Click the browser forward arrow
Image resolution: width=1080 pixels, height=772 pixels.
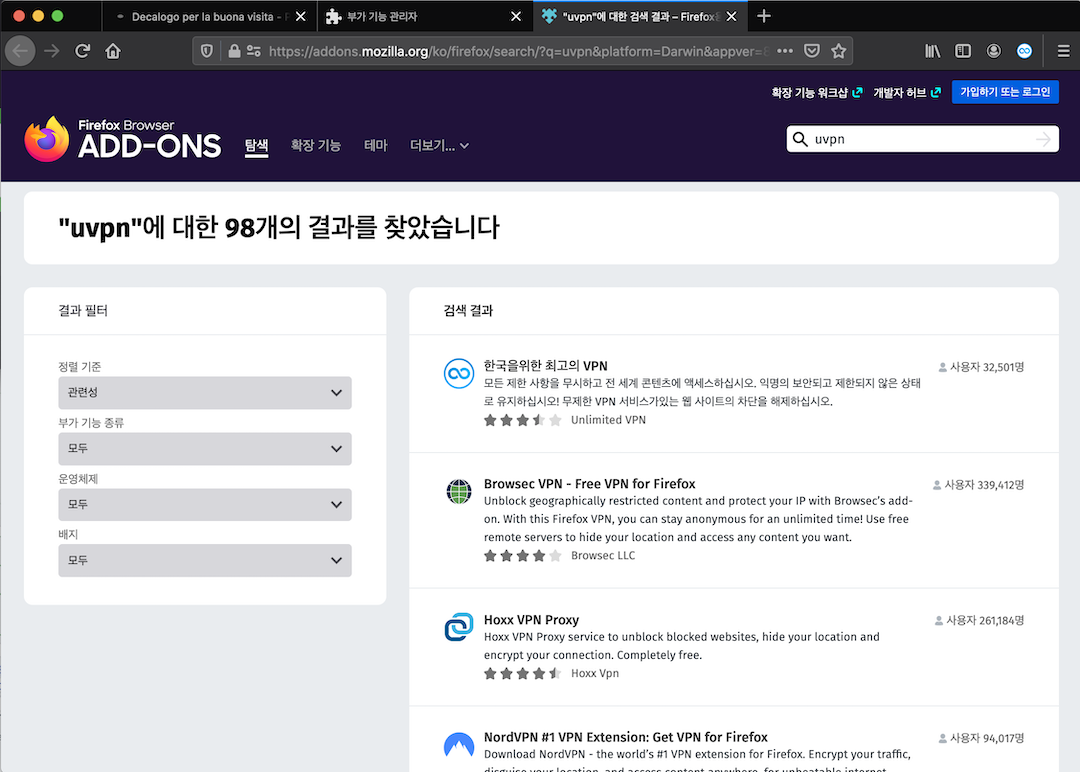[x=52, y=51]
